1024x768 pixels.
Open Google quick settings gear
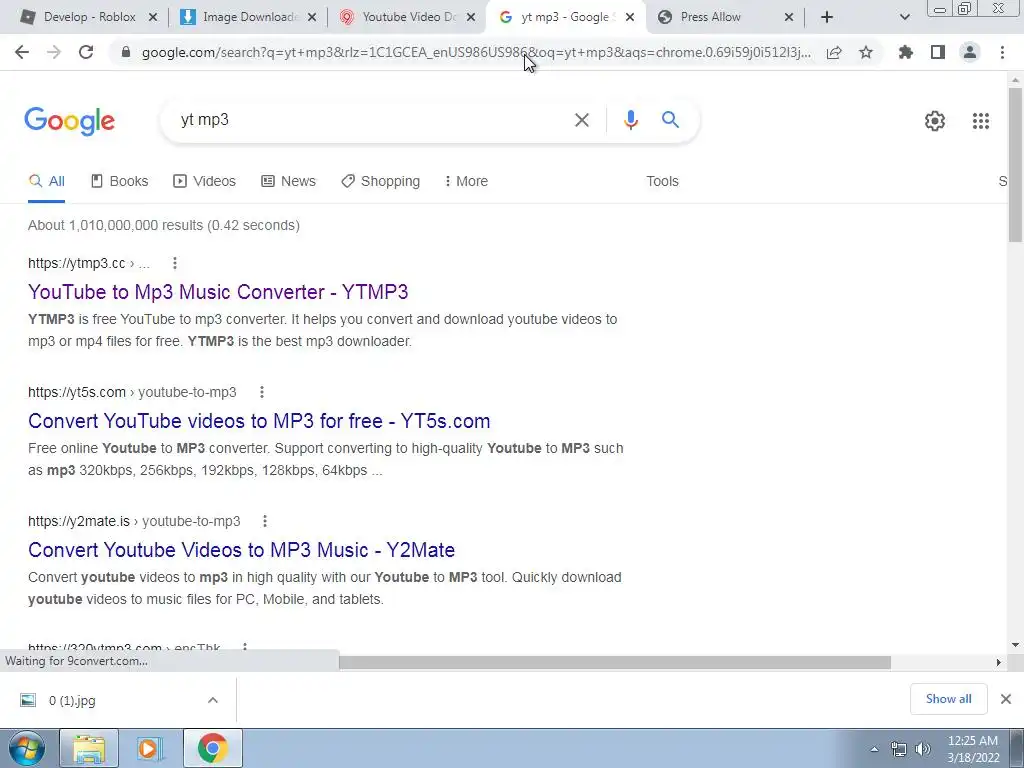(935, 121)
